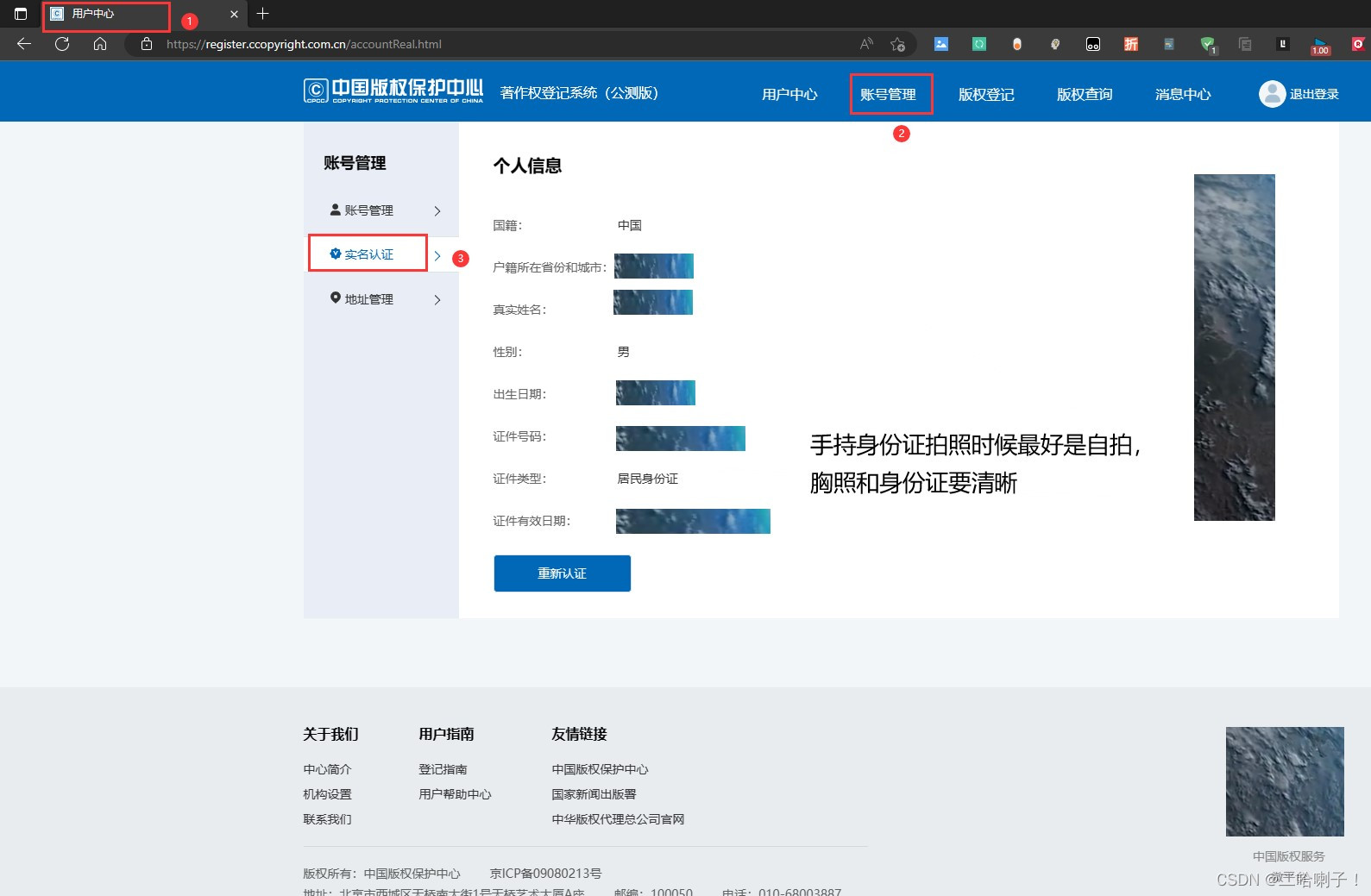Open 中国版权保护中心 friendly link
The image size is (1371, 896).
pos(600,769)
